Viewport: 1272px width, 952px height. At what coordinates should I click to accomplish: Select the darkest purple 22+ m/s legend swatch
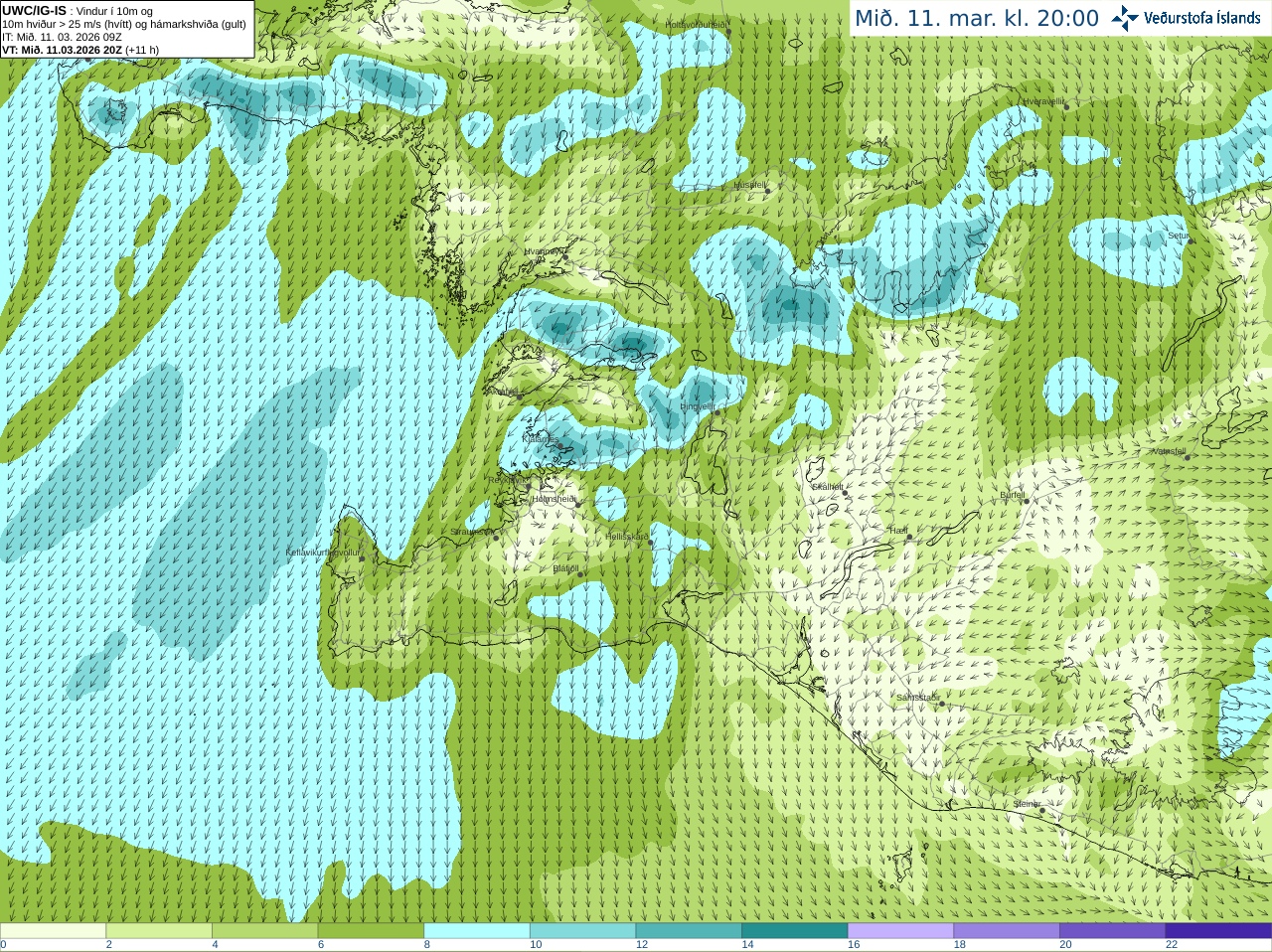(x=1218, y=931)
